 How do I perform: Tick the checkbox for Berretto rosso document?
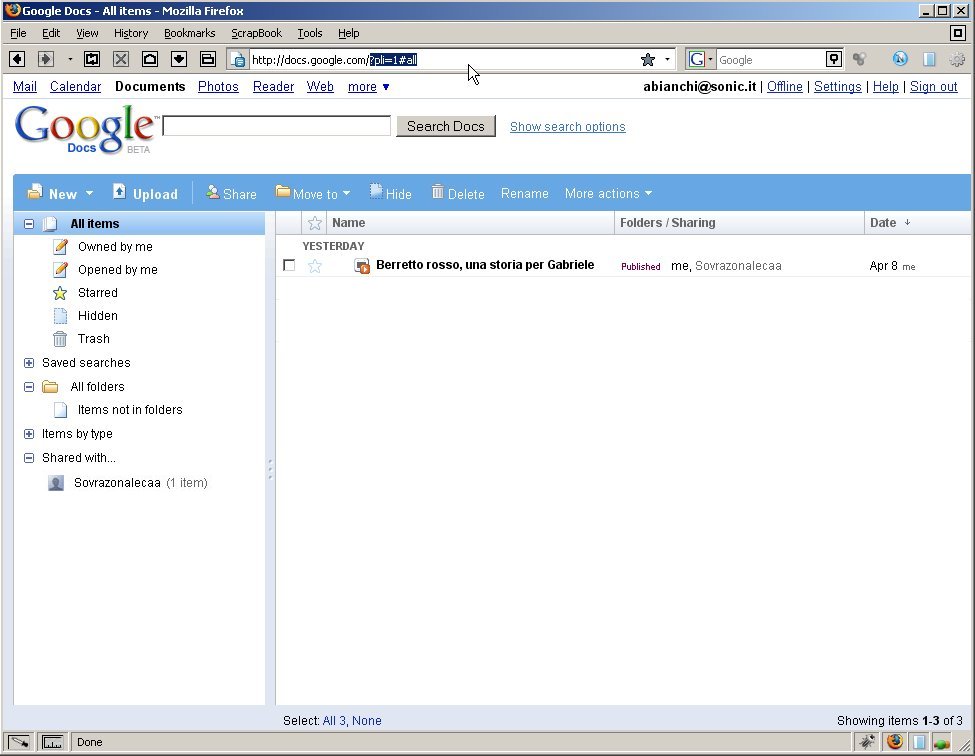[289, 266]
